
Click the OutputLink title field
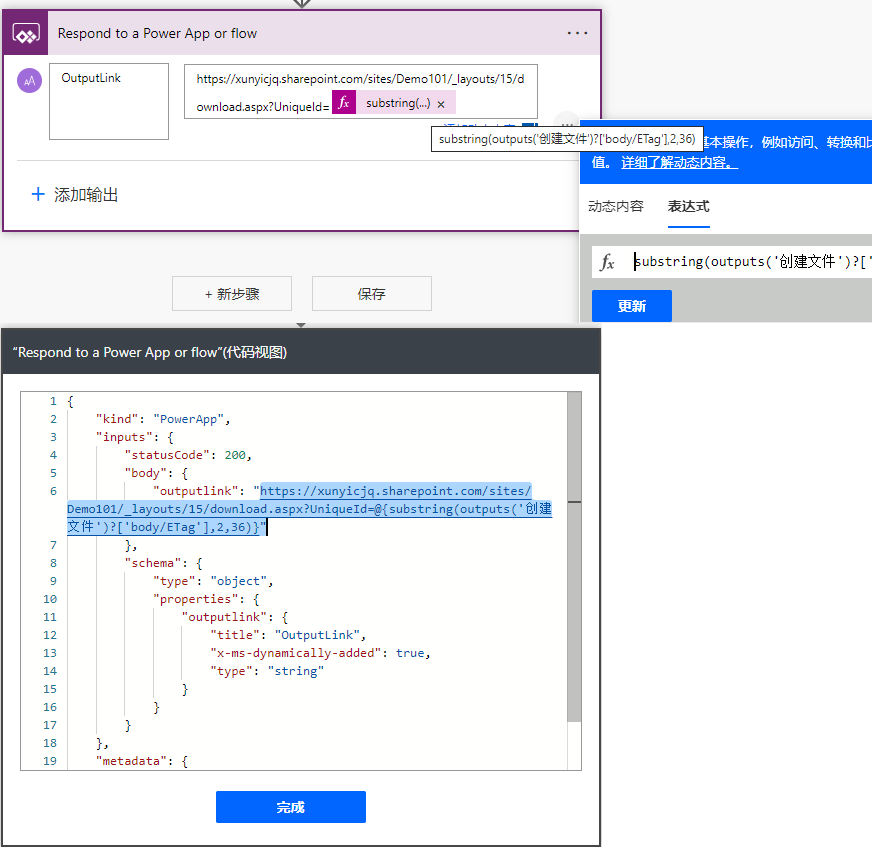[108, 101]
